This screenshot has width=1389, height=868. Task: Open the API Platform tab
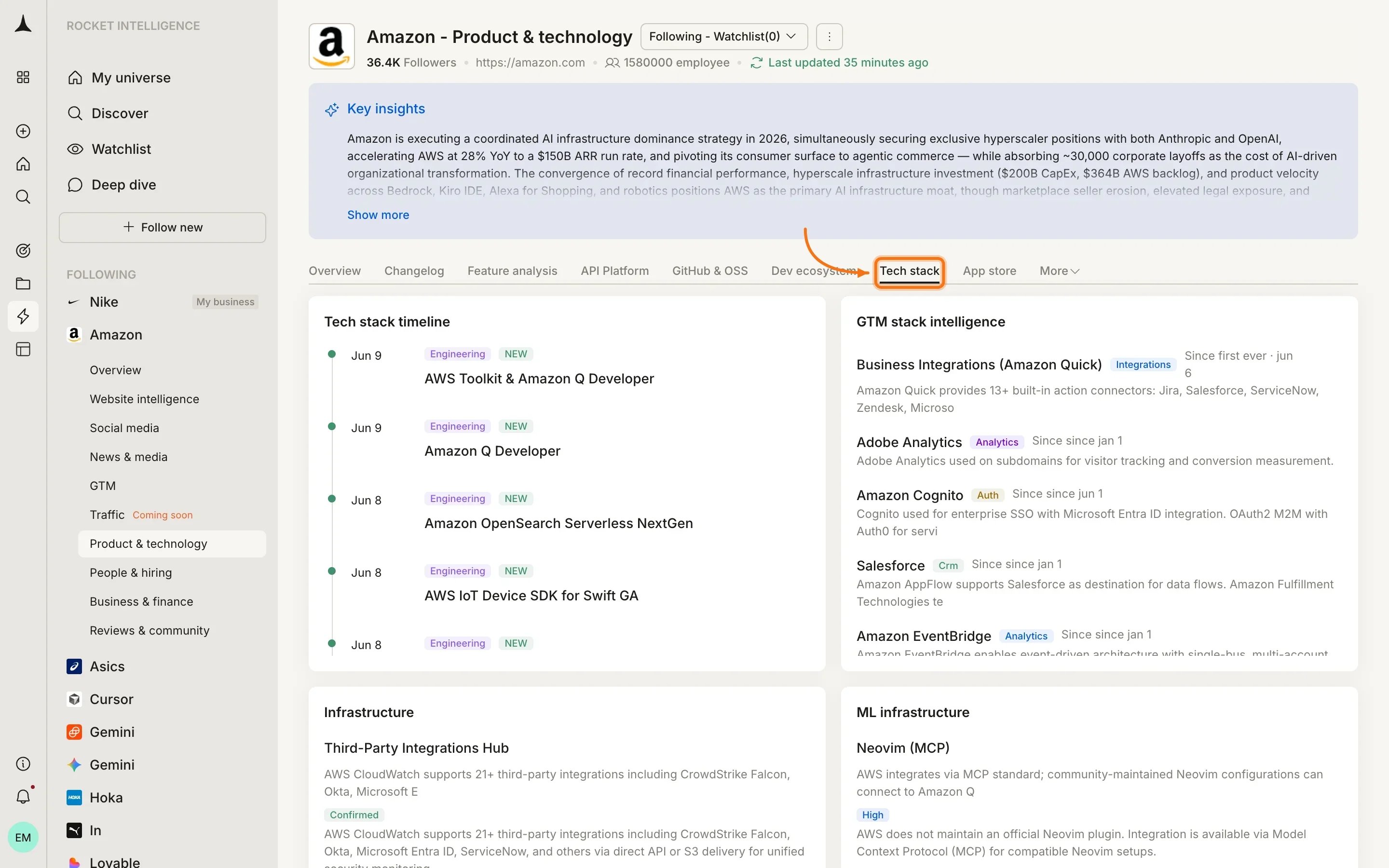(614, 271)
